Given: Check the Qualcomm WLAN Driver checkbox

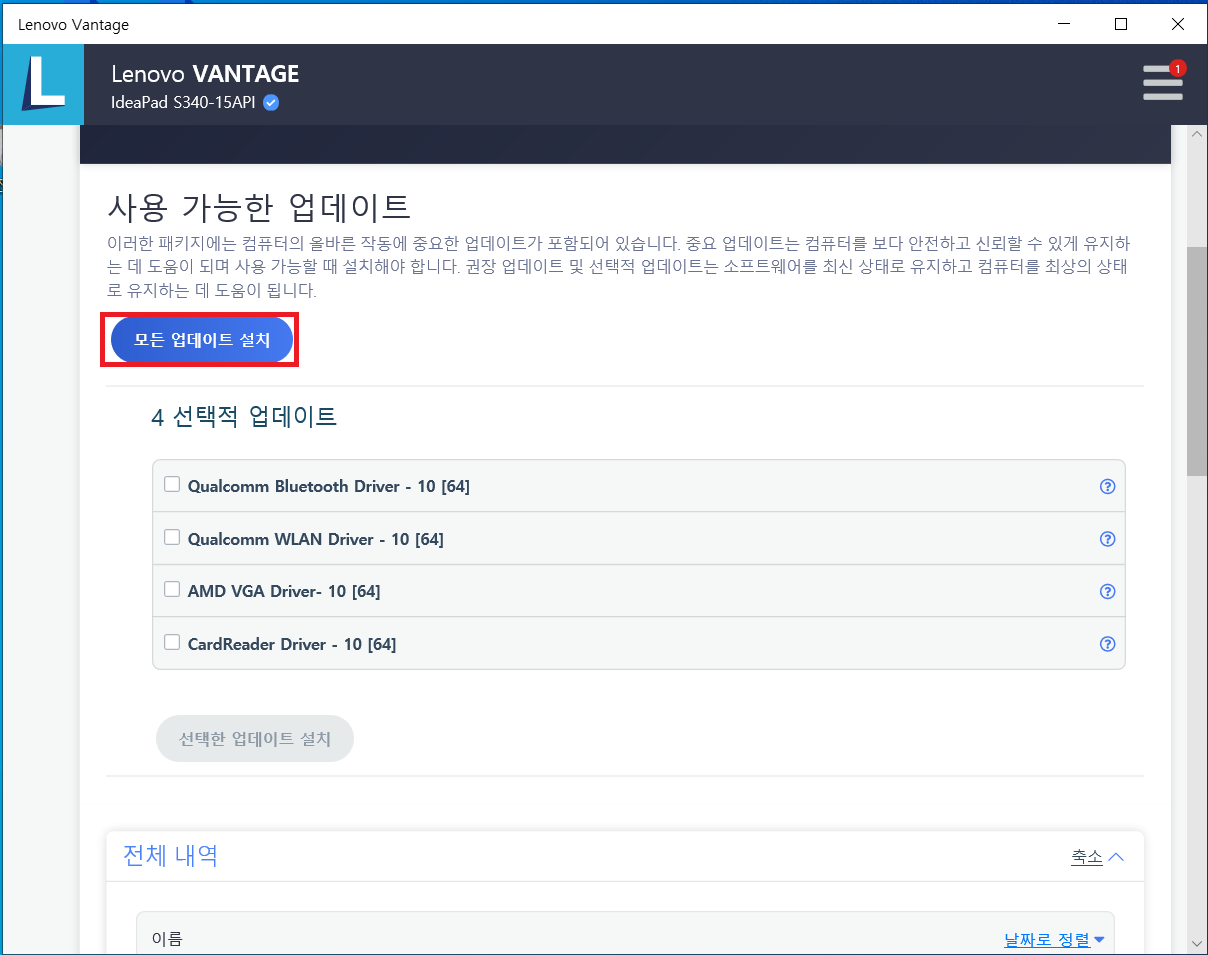Looking at the screenshot, I should [172, 537].
